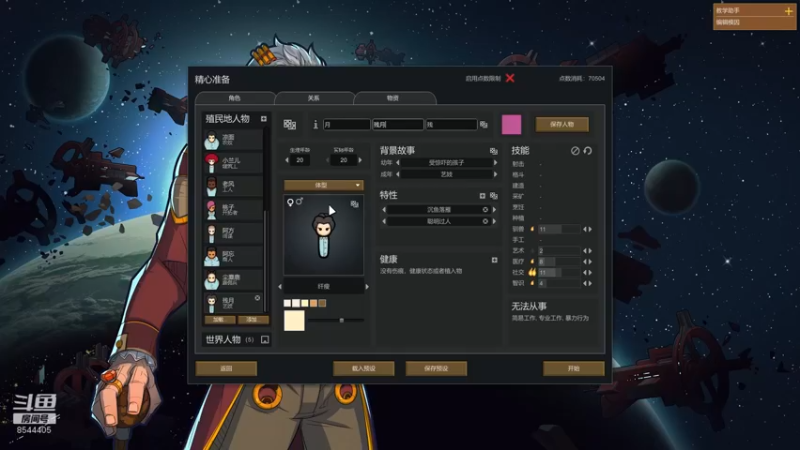Delete the 残月 colonist with its circle-x

(257, 298)
